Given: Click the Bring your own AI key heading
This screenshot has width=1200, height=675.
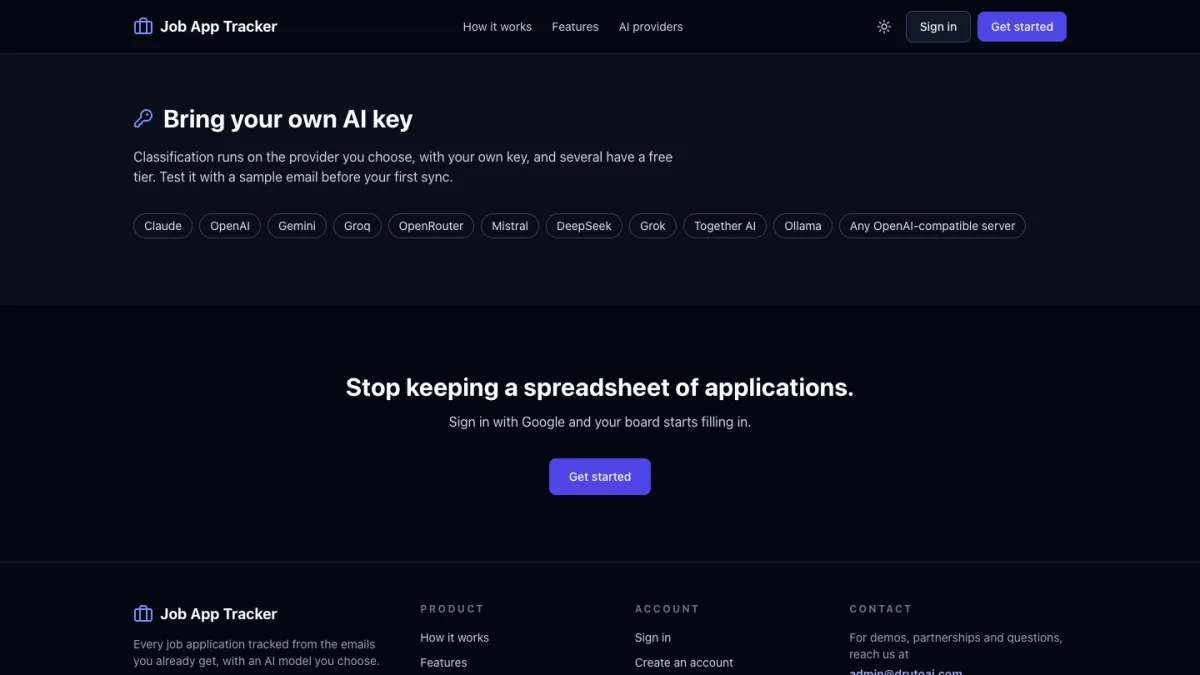Looking at the screenshot, I should pos(288,119).
